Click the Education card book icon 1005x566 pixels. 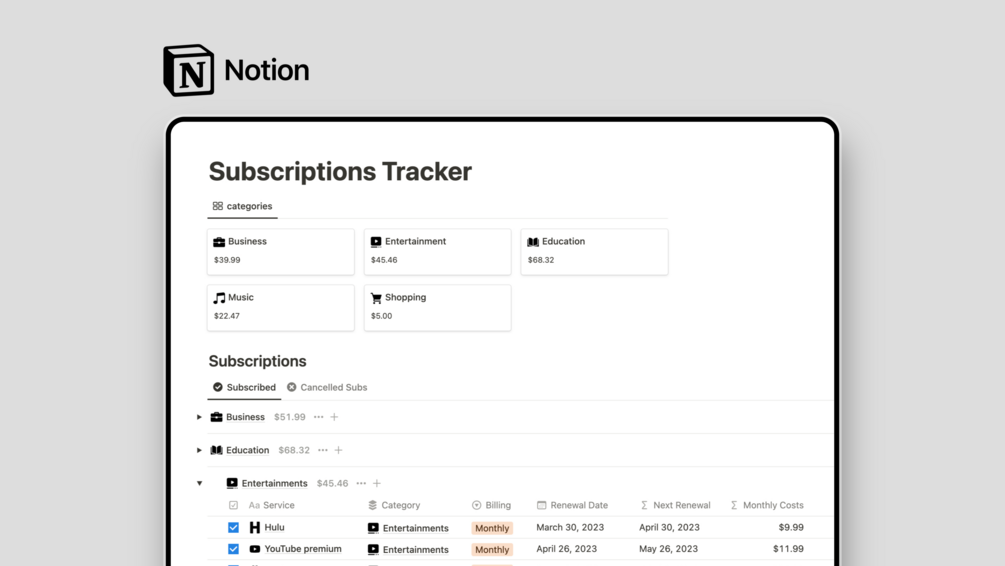[533, 242]
